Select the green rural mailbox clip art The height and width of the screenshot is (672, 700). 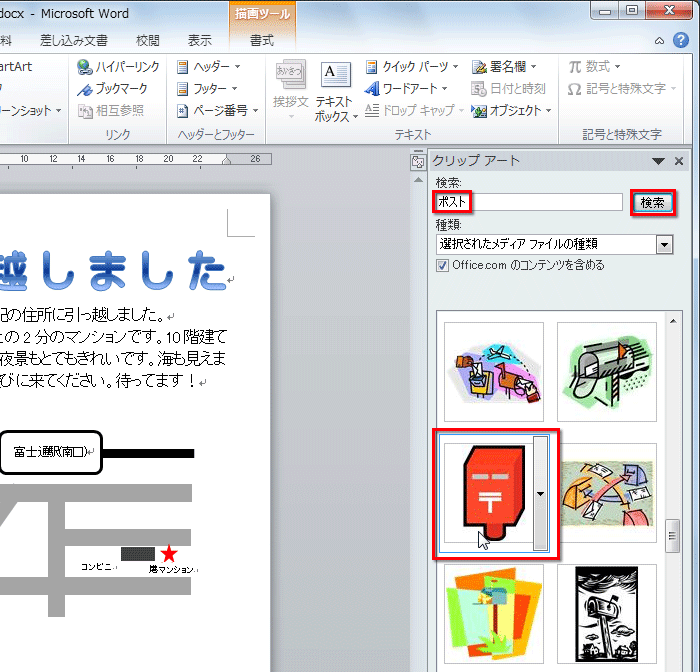coord(607,372)
